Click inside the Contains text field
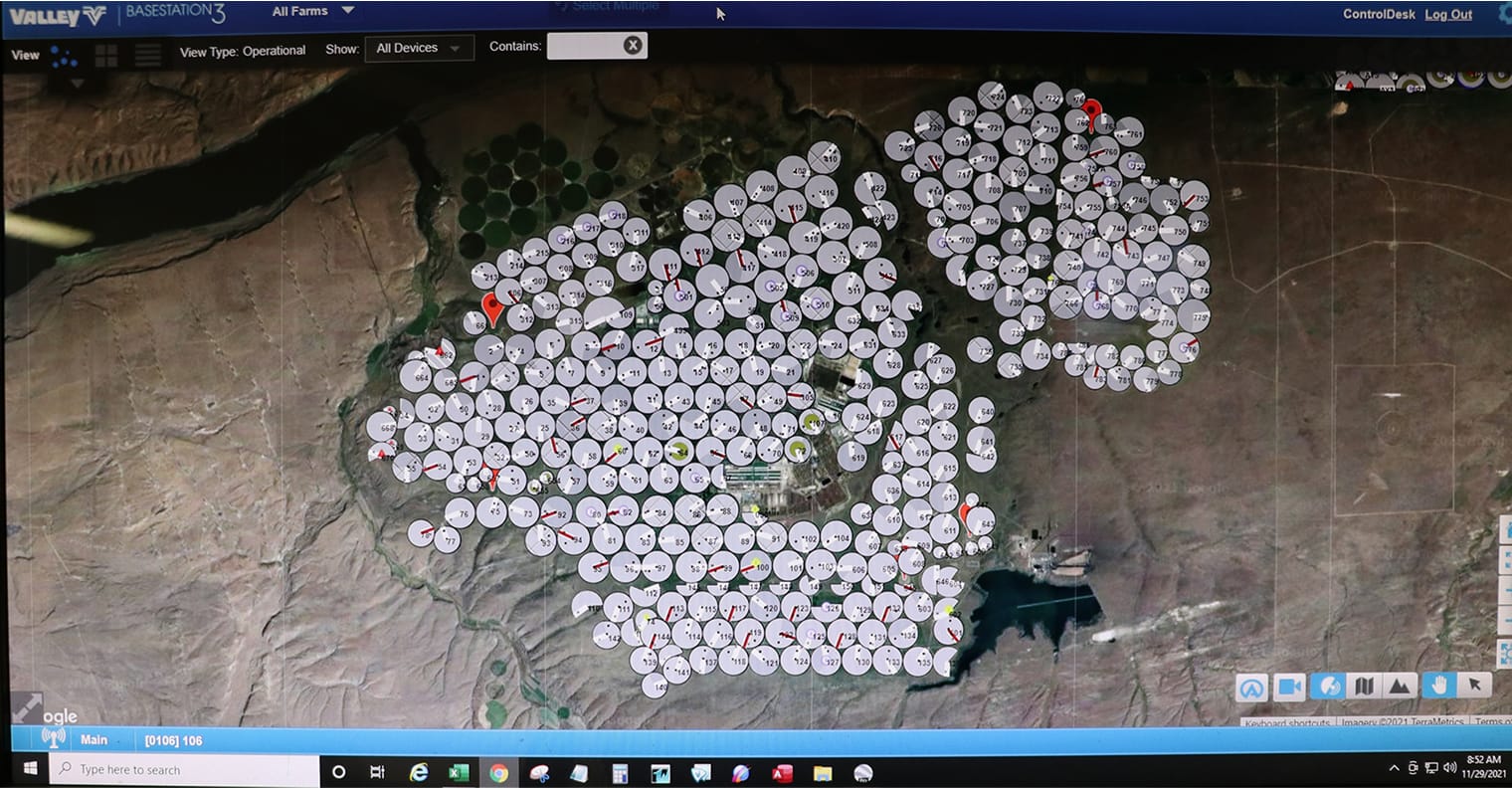This screenshot has width=1512, height=788. pyautogui.click(x=583, y=46)
